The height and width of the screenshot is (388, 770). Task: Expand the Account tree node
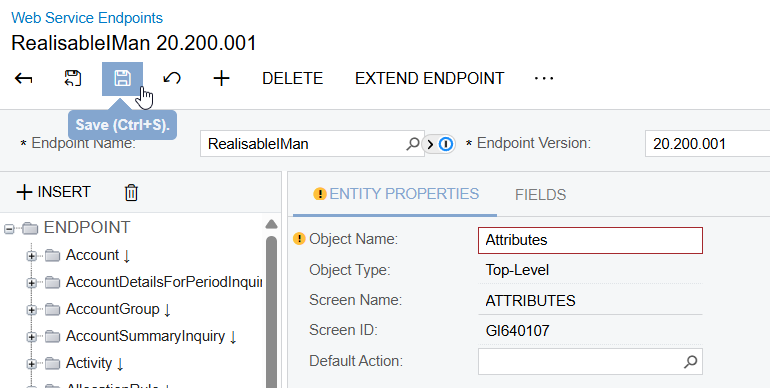pos(31,256)
